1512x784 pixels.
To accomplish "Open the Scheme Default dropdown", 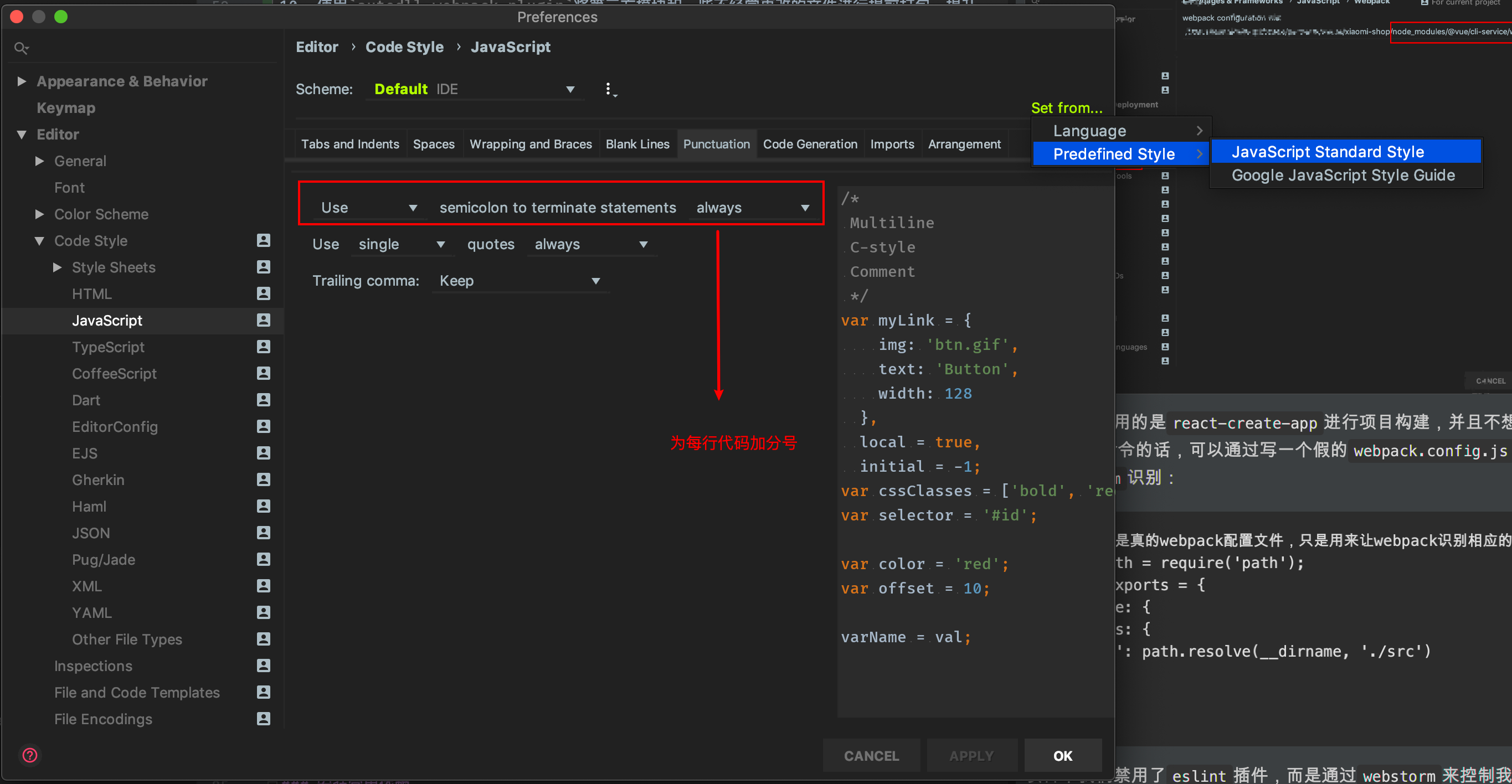I will tap(474, 89).
